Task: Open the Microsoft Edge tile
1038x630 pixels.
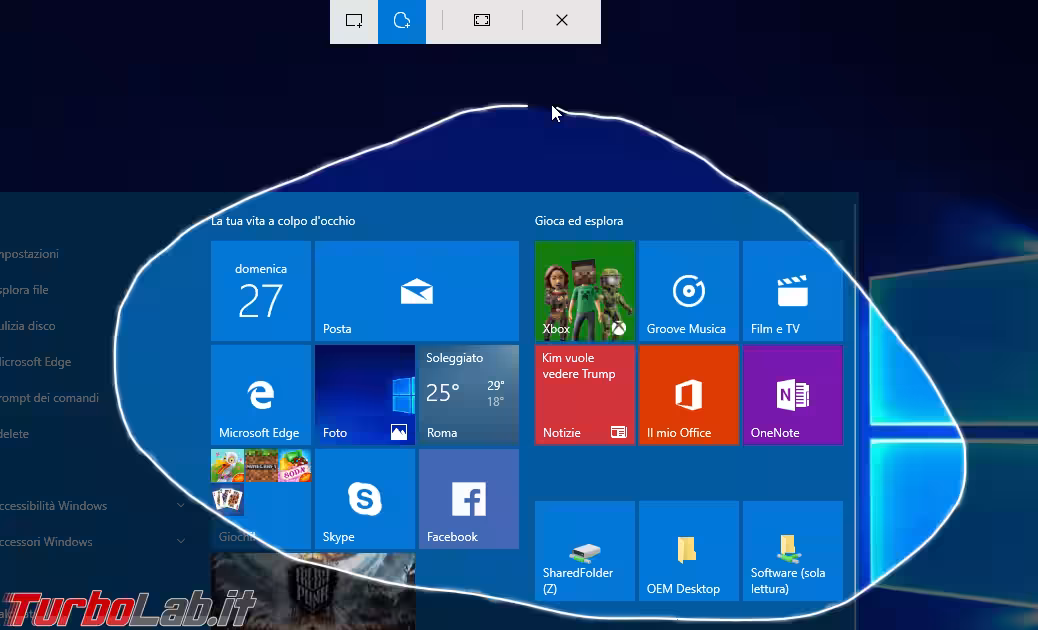Action: (x=260, y=395)
